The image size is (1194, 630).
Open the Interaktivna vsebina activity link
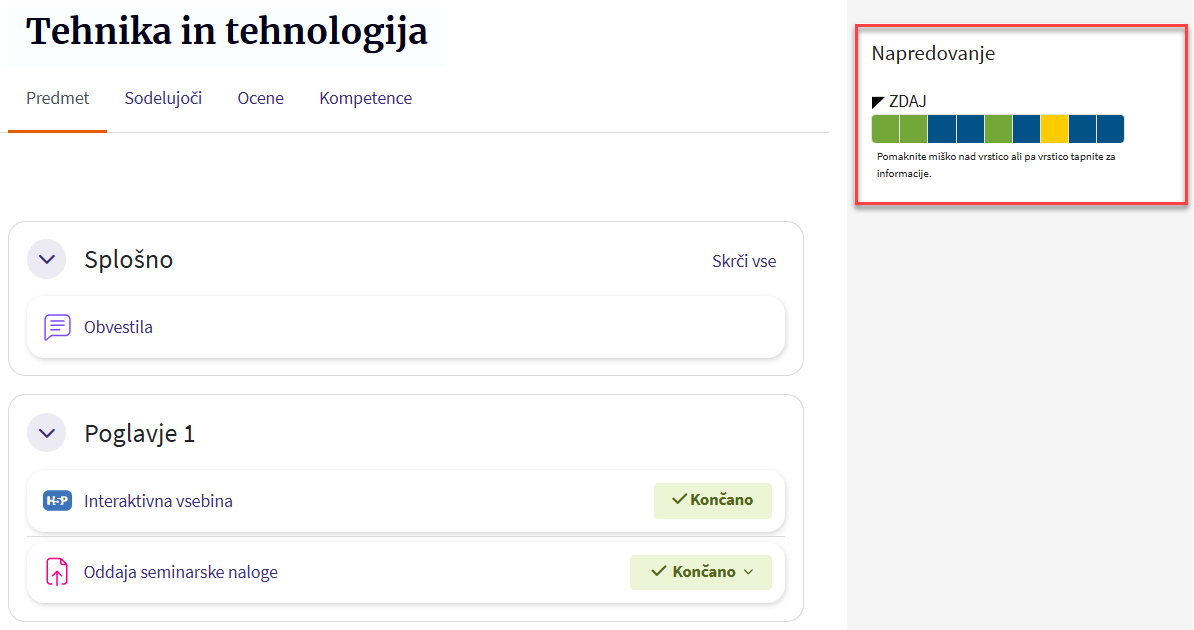coord(158,501)
